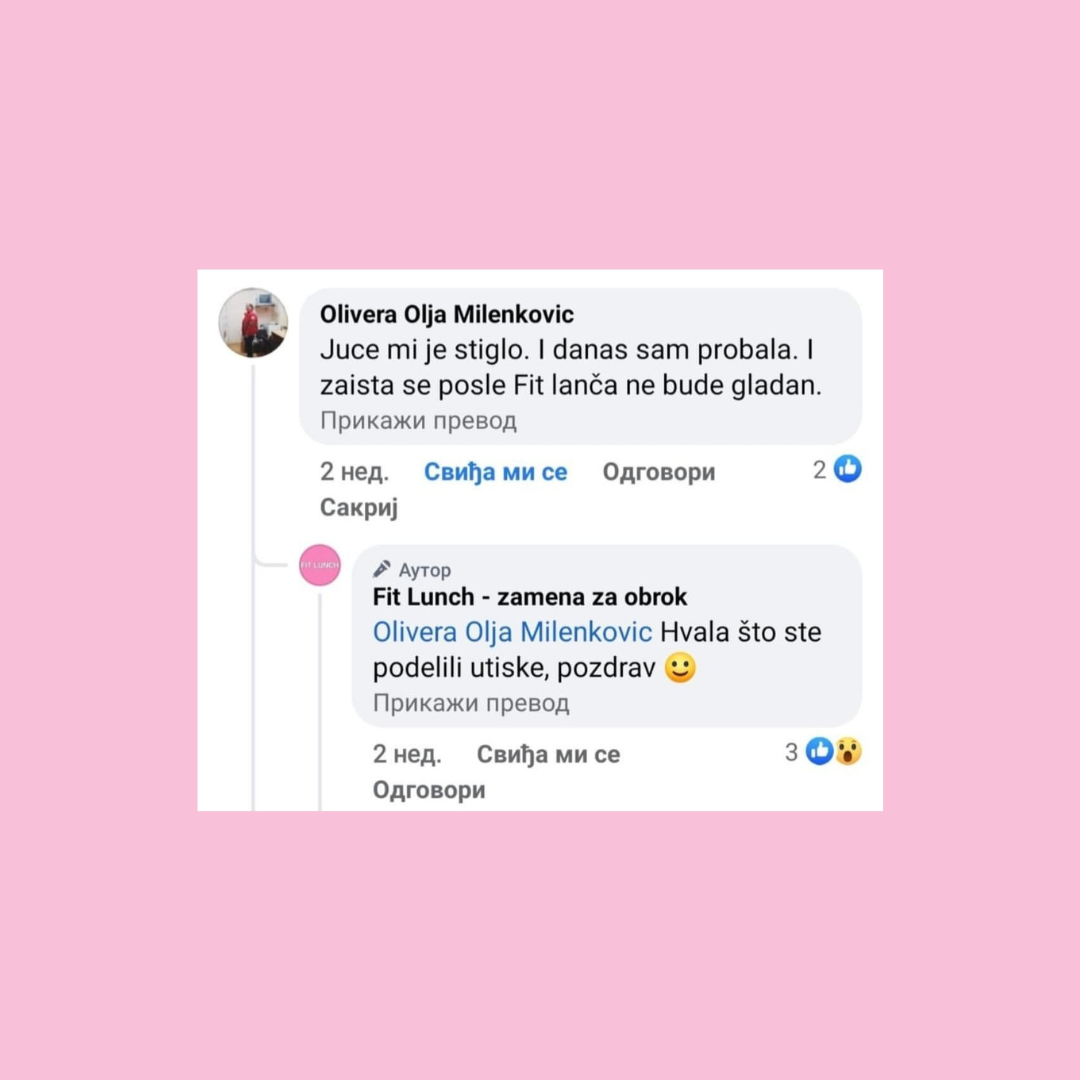Hide Olivera's comment with Сакриј
The image size is (1080, 1080).
[x=359, y=508]
